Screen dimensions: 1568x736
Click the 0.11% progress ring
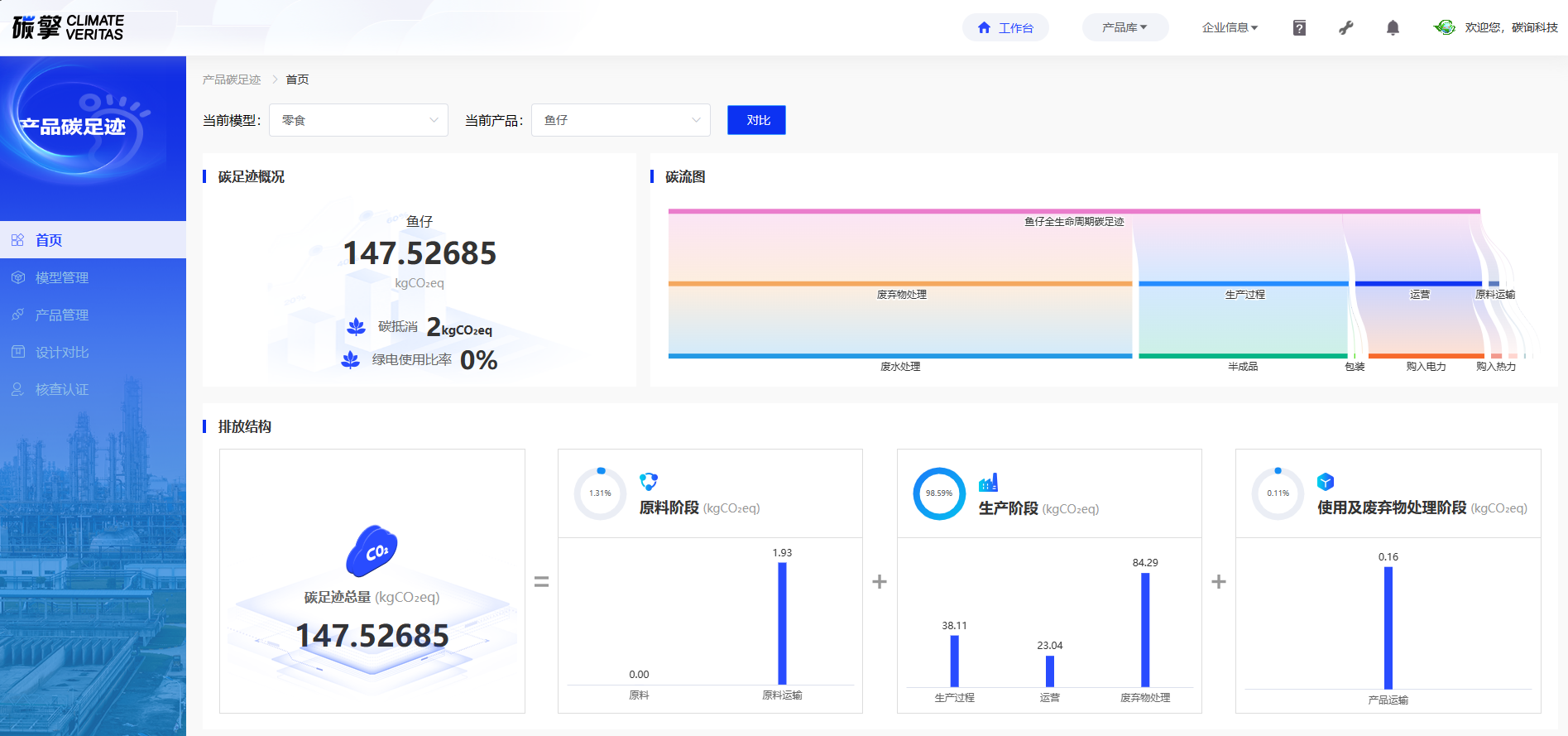tap(1278, 493)
